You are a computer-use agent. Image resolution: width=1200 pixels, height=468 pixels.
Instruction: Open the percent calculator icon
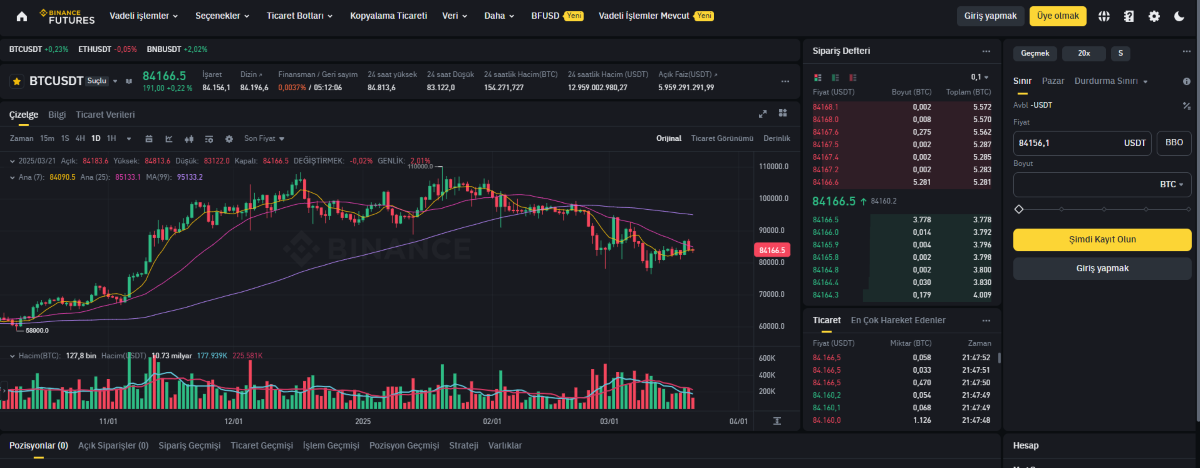1187,105
